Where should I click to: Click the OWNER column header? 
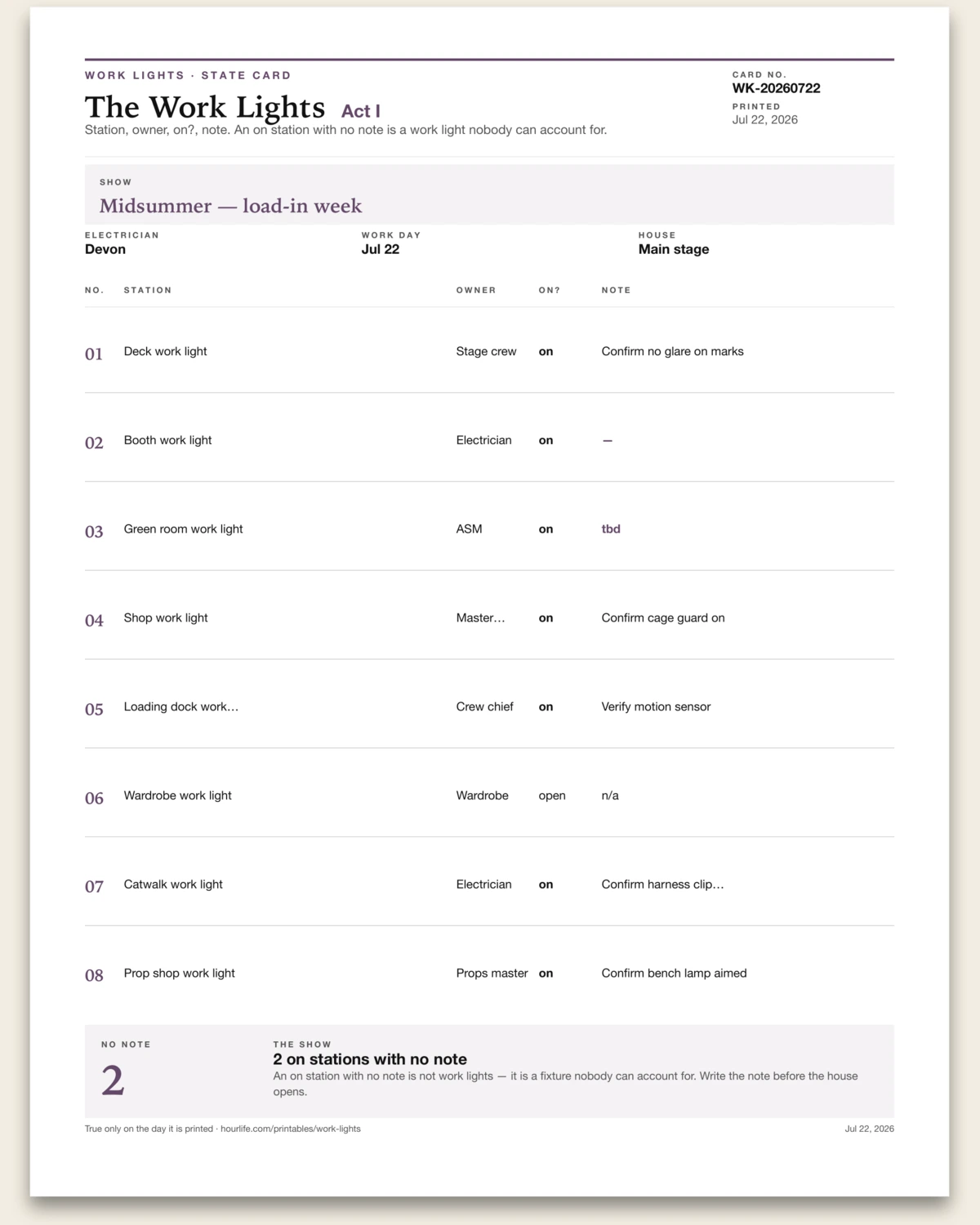476,290
